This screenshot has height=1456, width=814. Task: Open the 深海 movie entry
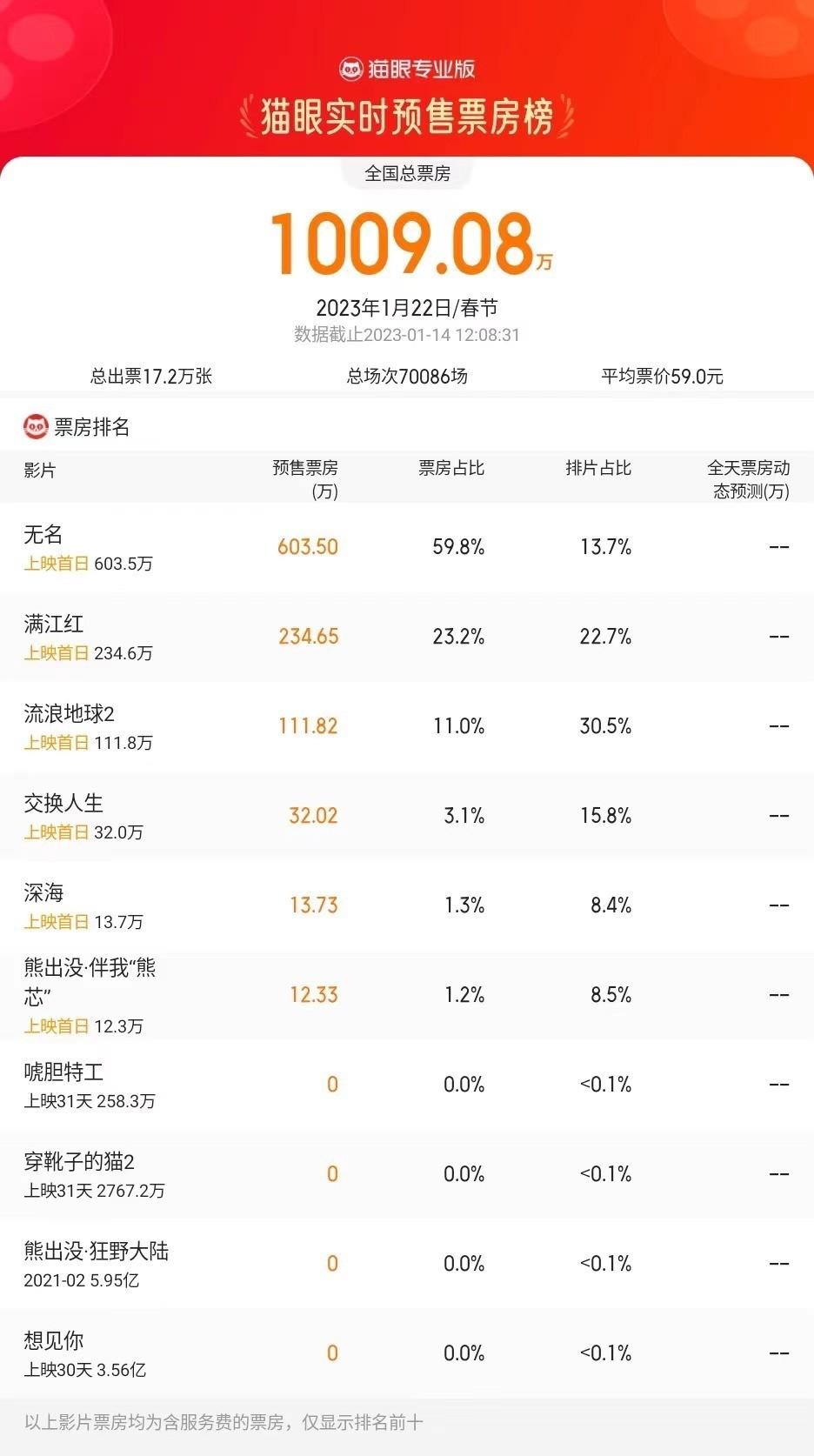coord(43,892)
